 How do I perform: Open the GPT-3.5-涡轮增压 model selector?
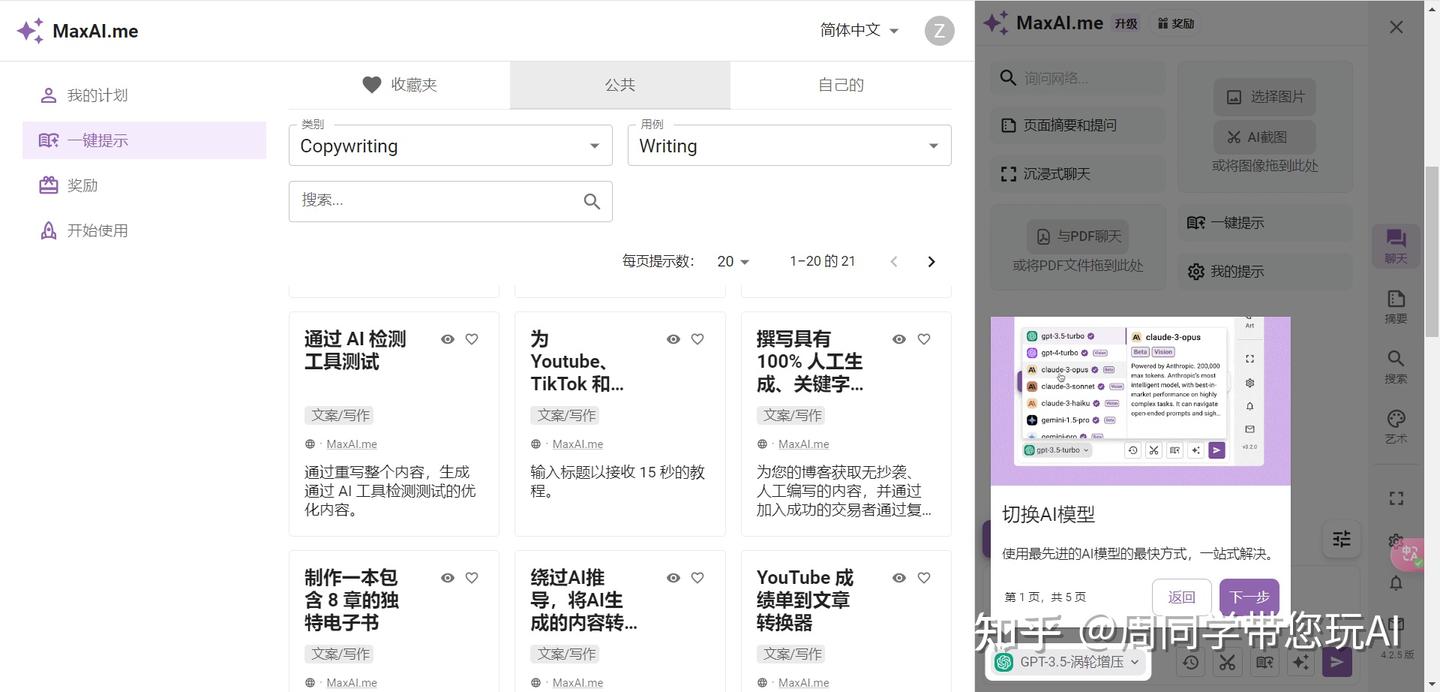point(1068,662)
